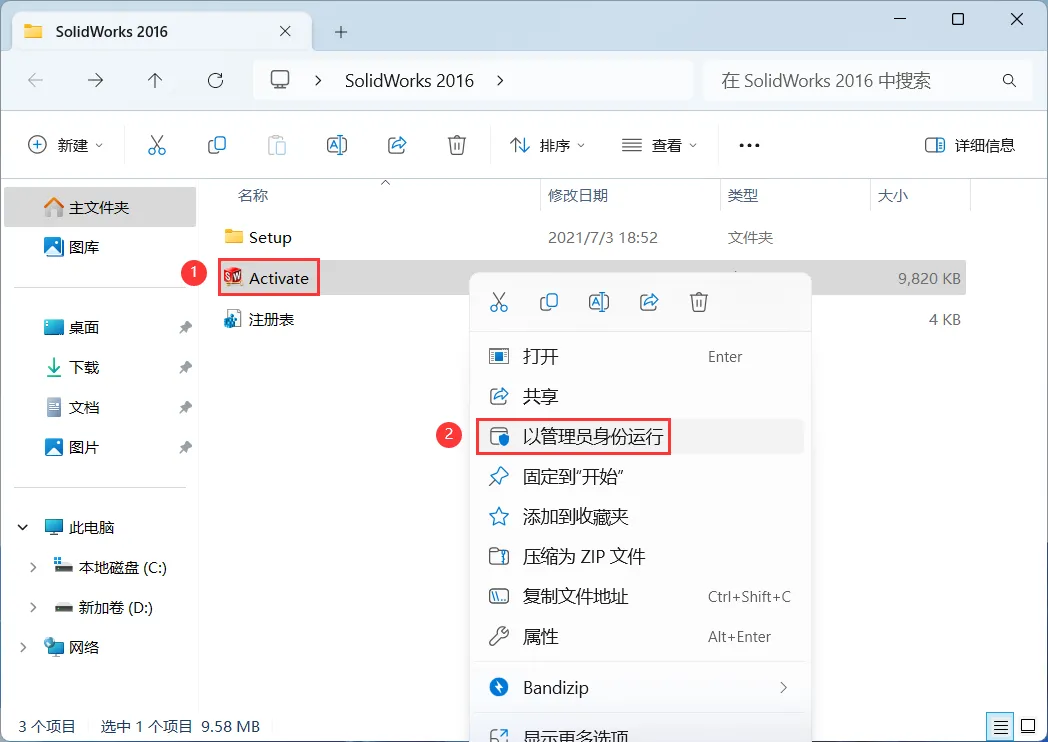Add a new tab with plus button

(x=341, y=31)
